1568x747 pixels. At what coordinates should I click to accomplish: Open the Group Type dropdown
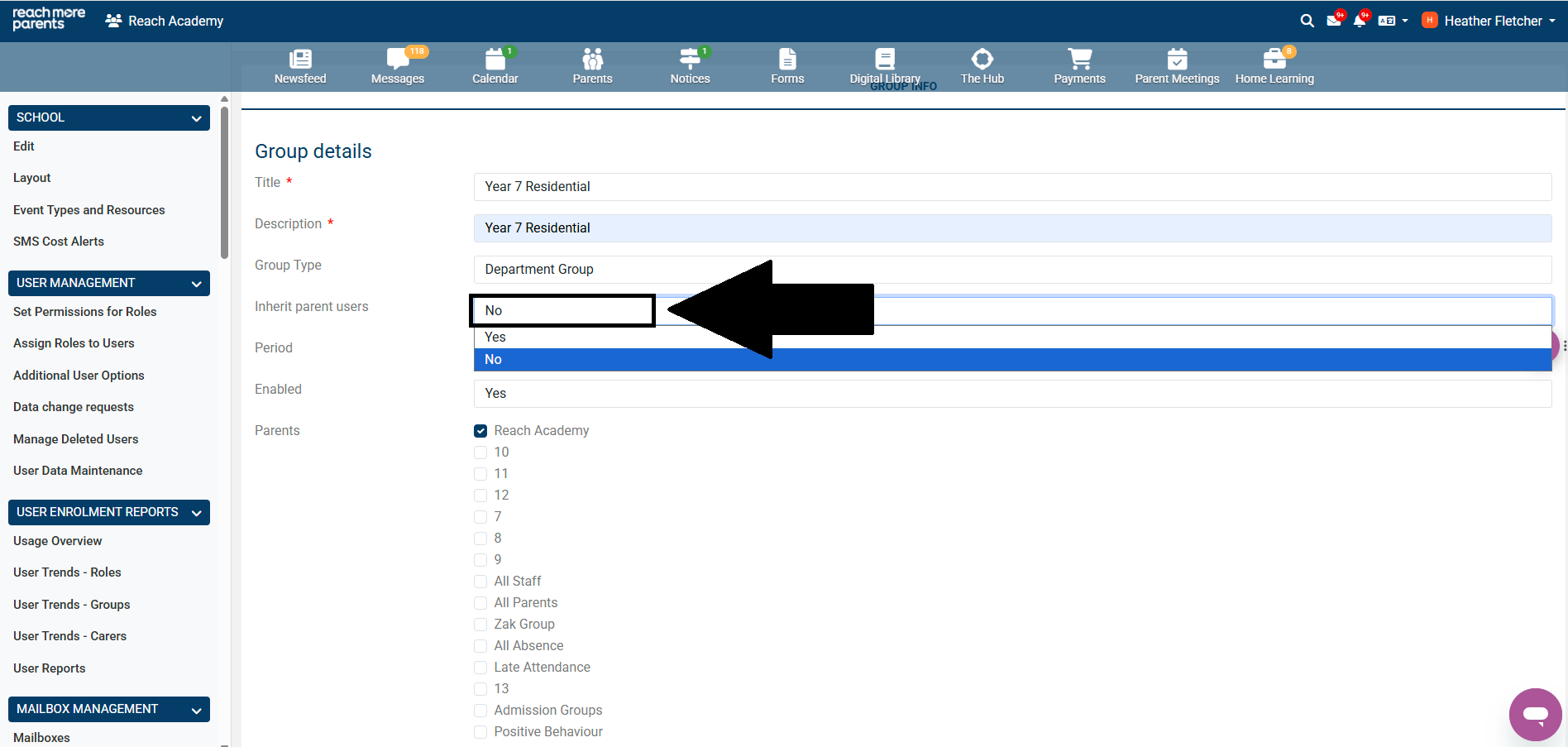pyautogui.click(x=1011, y=270)
